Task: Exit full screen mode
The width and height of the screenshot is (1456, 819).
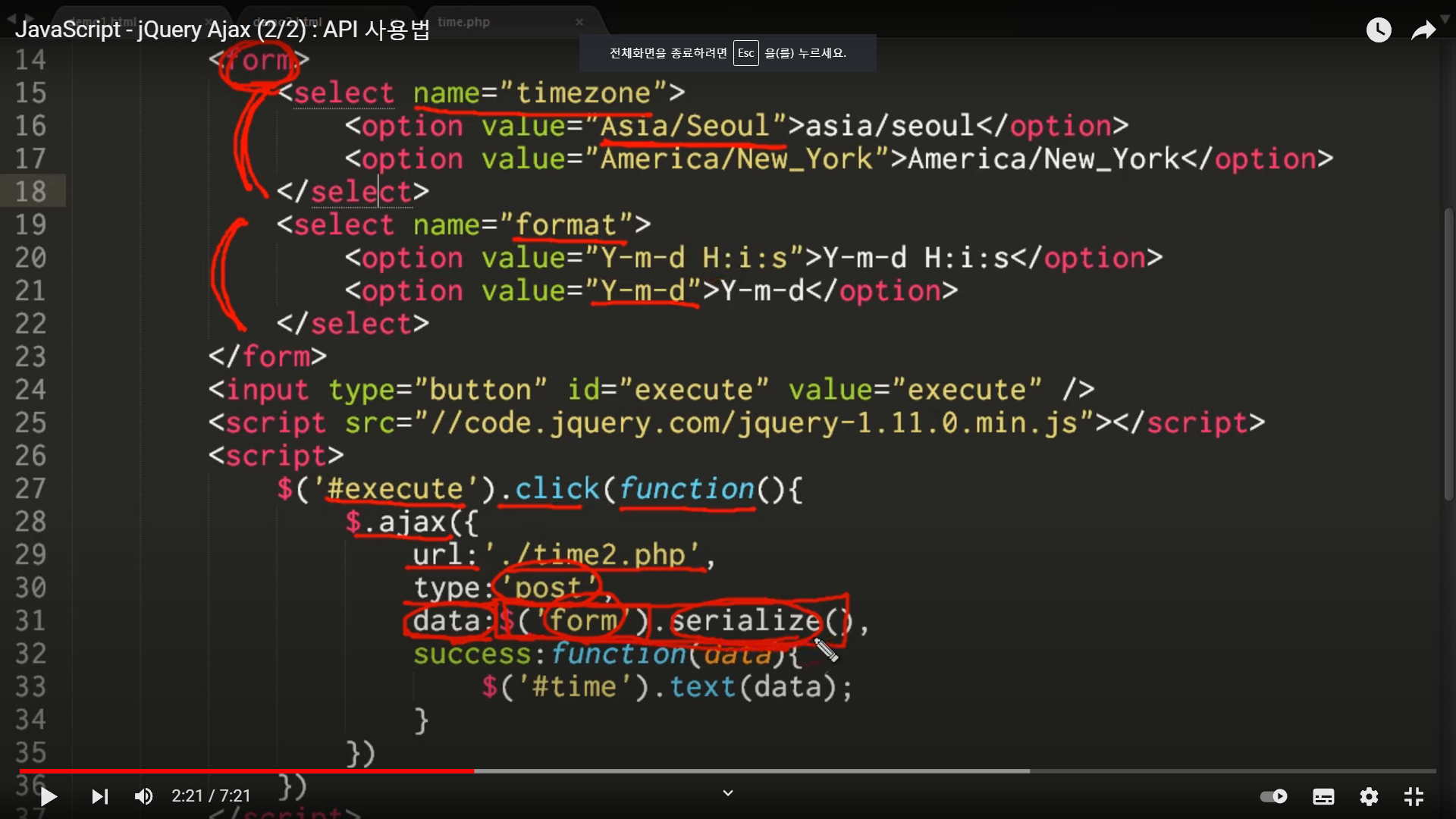Action: point(1414,796)
